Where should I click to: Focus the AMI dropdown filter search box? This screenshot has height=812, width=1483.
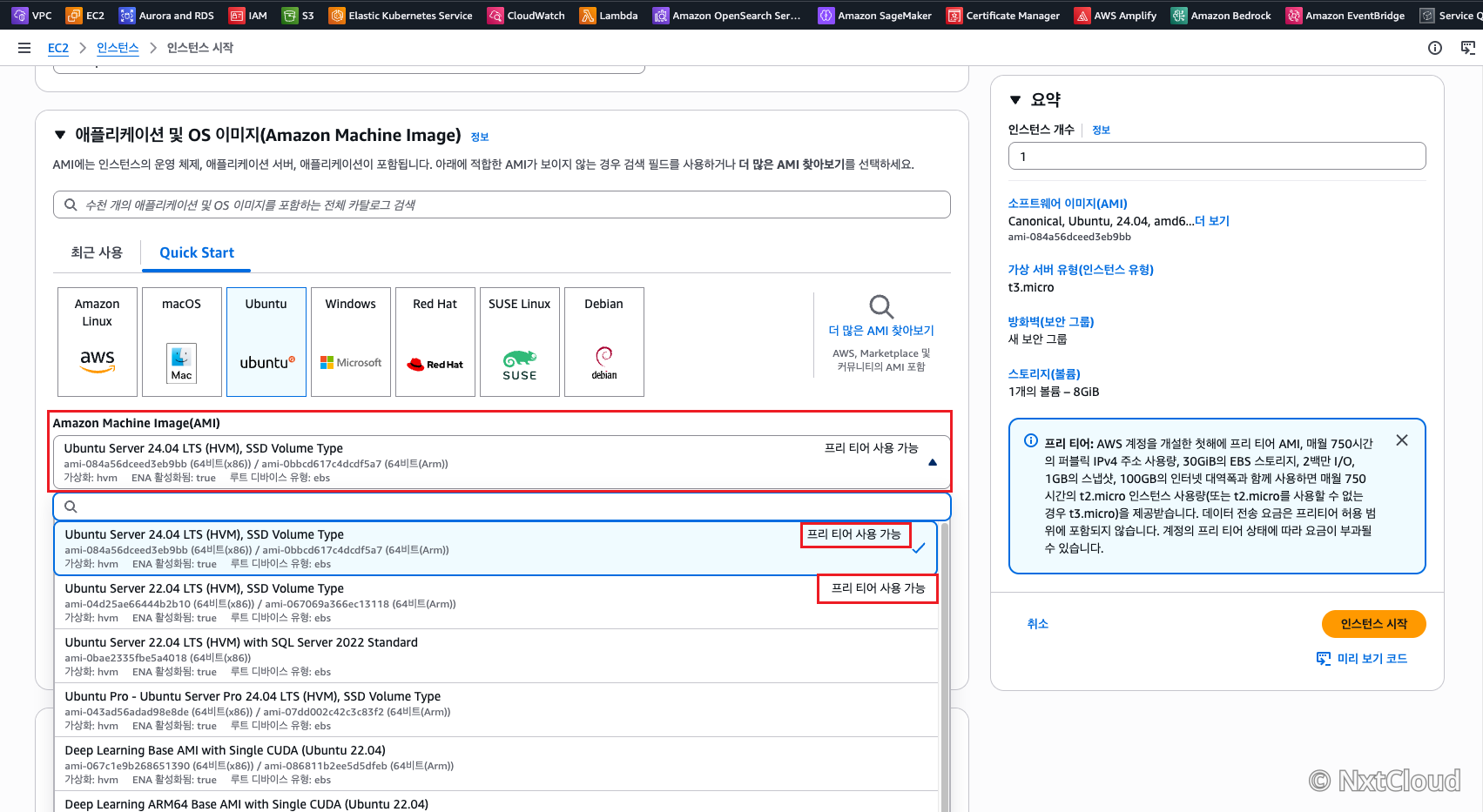(502, 507)
